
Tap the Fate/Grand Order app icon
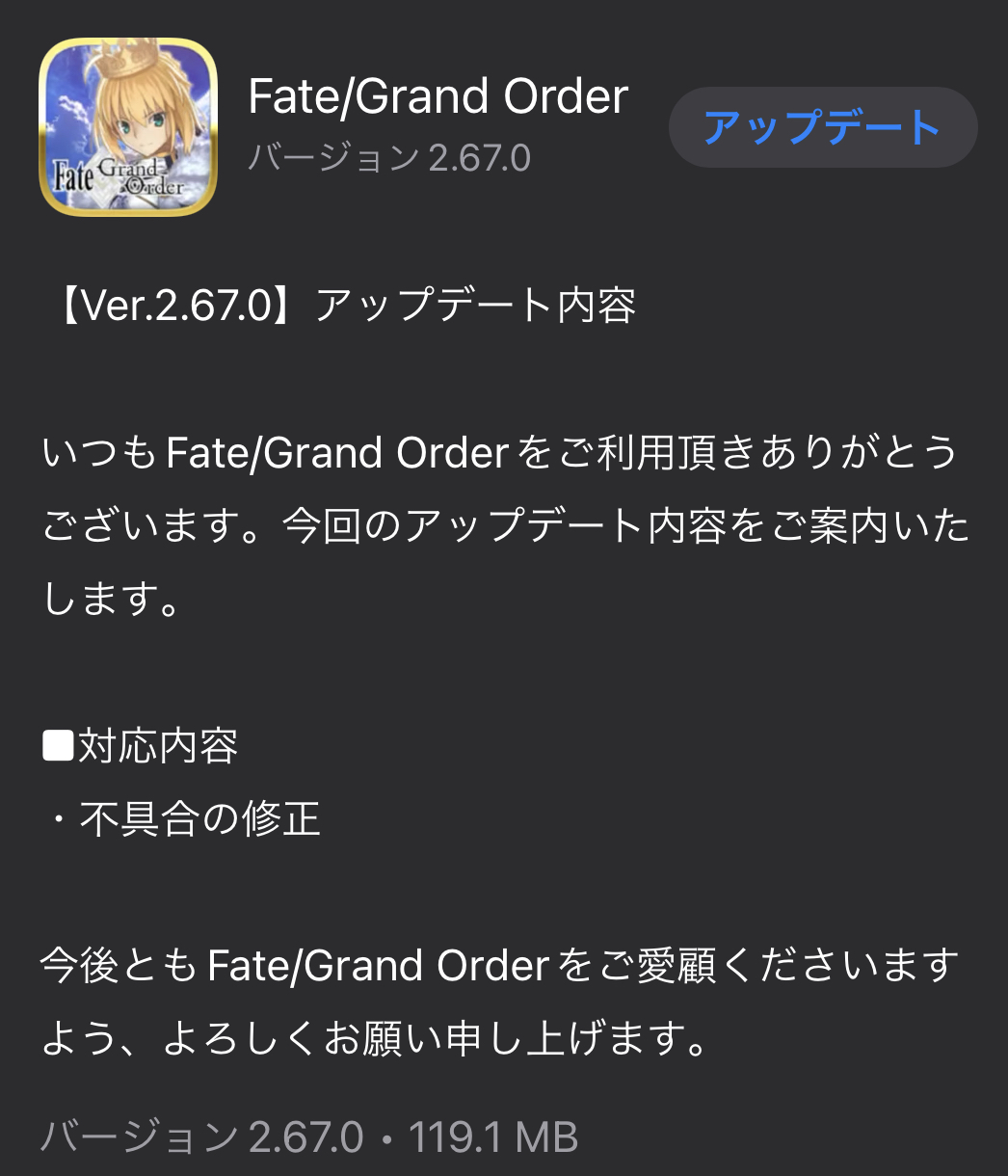click(128, 127)
